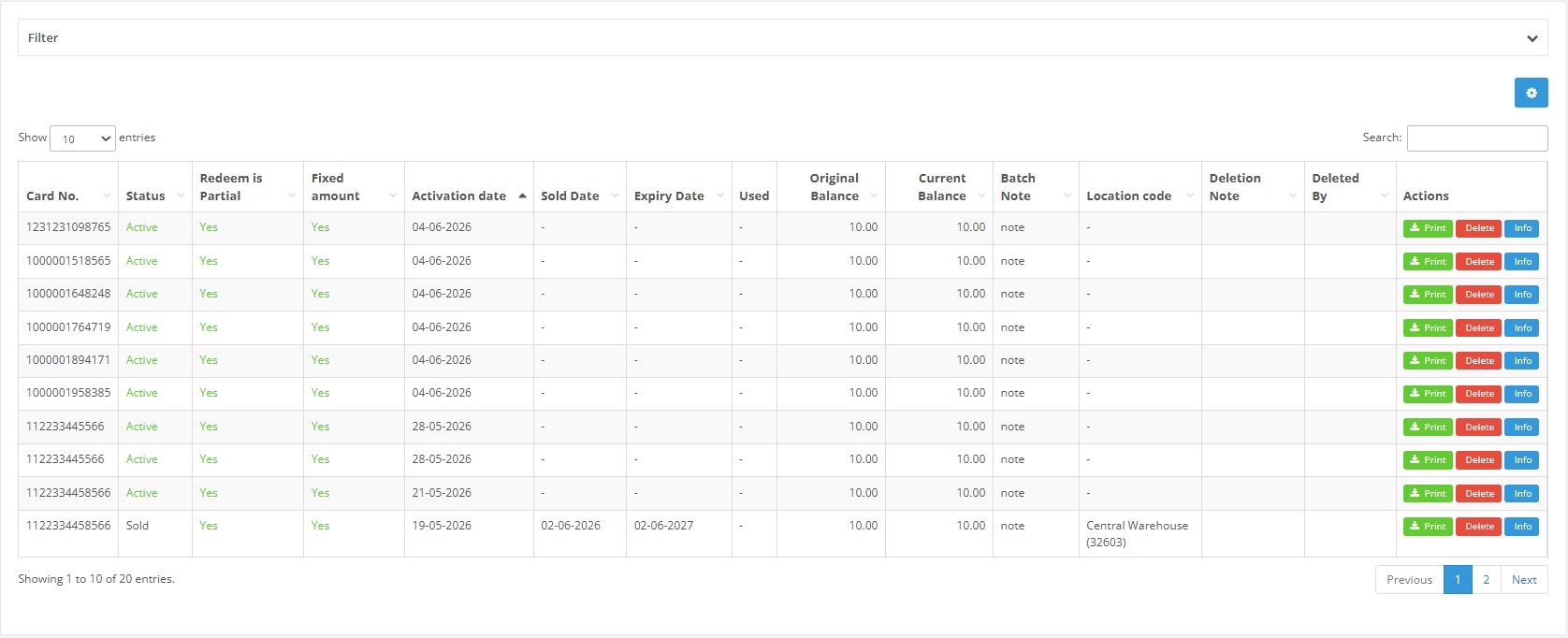The height and width of the screenshot is (638, 1568).
Task: Sort by Deleted By column
Action: click(1350, 187)
